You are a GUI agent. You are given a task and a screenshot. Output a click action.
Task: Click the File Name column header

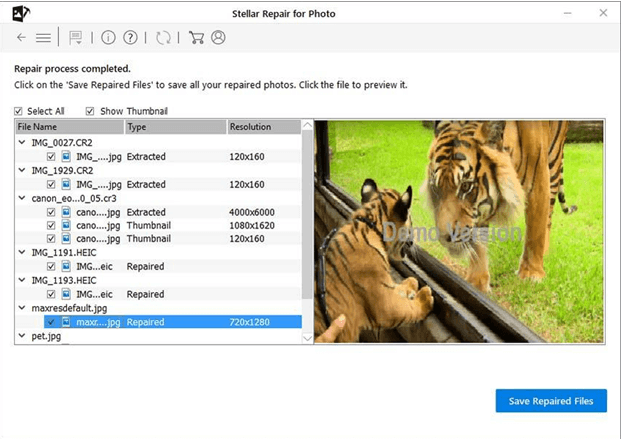(x=70, y=128)
